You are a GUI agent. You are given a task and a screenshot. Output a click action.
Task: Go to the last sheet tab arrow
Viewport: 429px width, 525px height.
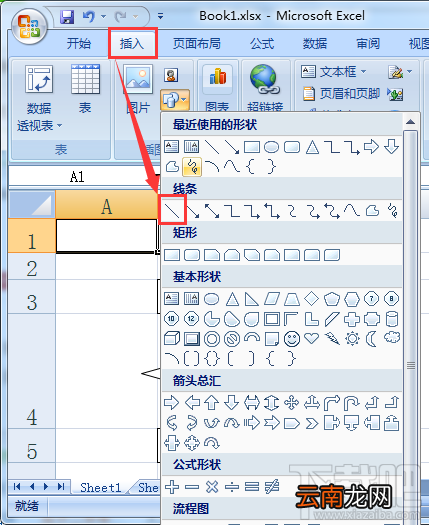(61, 486)
